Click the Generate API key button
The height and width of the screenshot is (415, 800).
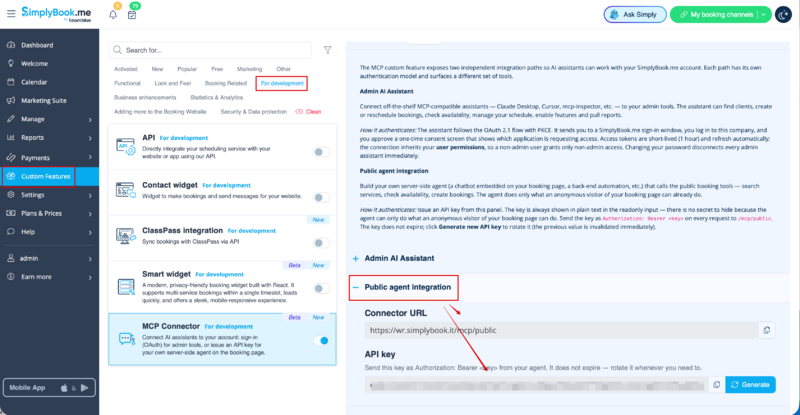(750, 385)
